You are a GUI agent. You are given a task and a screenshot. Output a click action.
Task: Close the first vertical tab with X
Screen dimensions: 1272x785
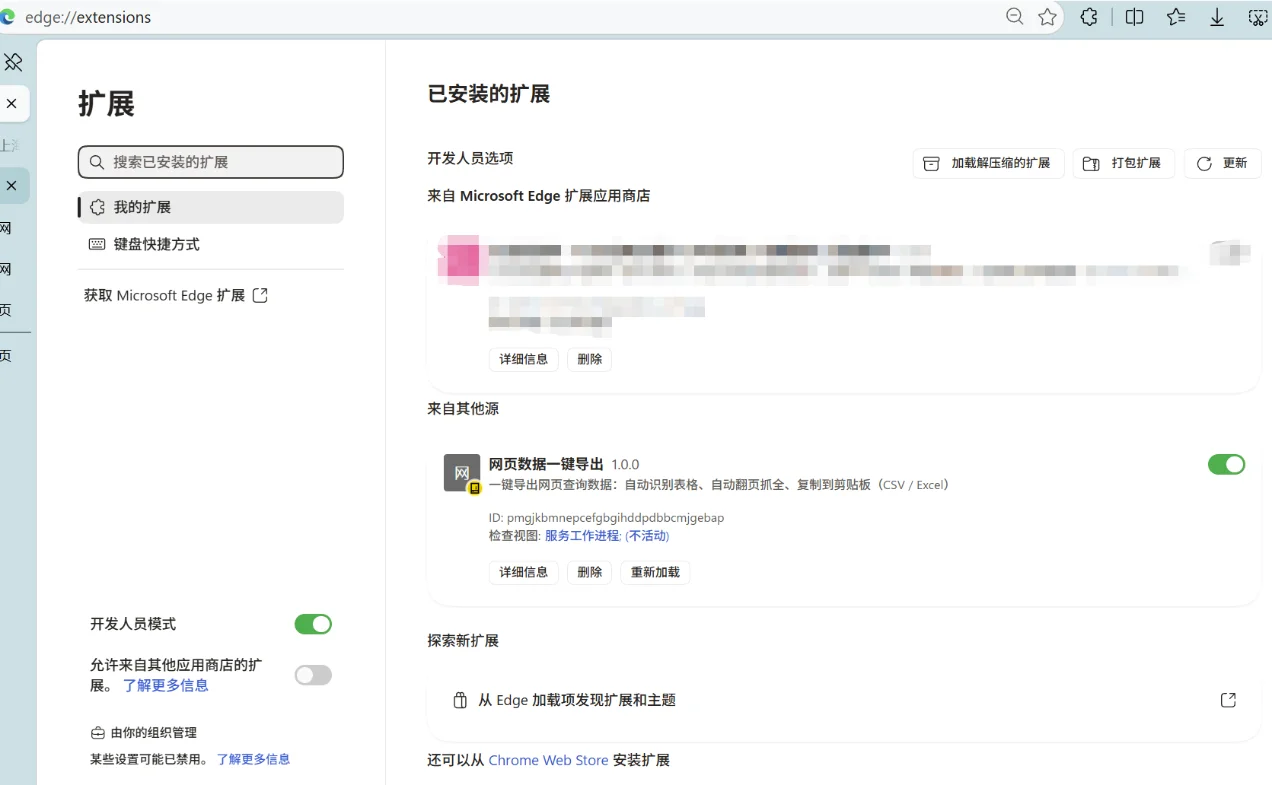[12, 103]
